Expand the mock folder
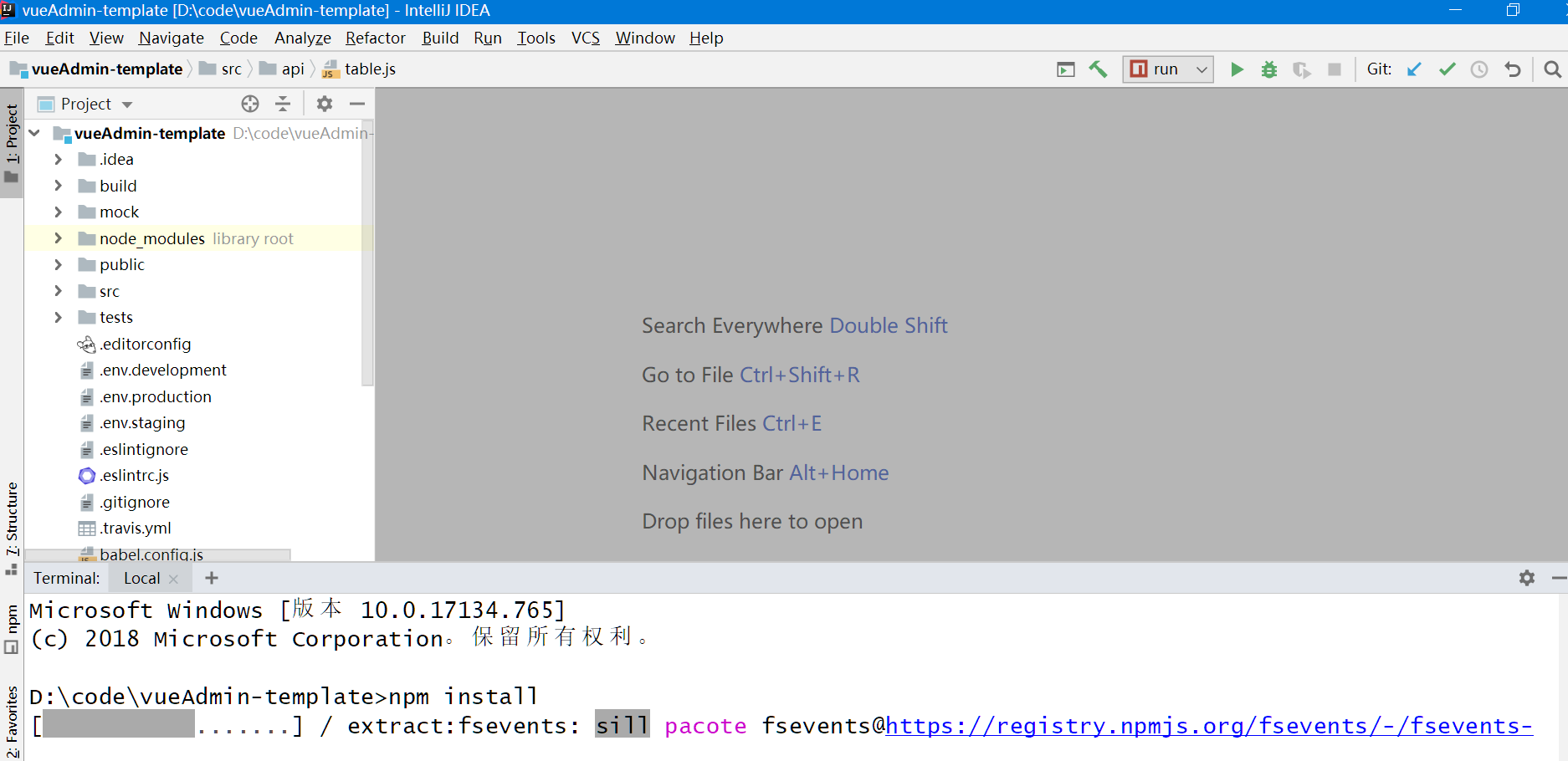 point(58,212)
